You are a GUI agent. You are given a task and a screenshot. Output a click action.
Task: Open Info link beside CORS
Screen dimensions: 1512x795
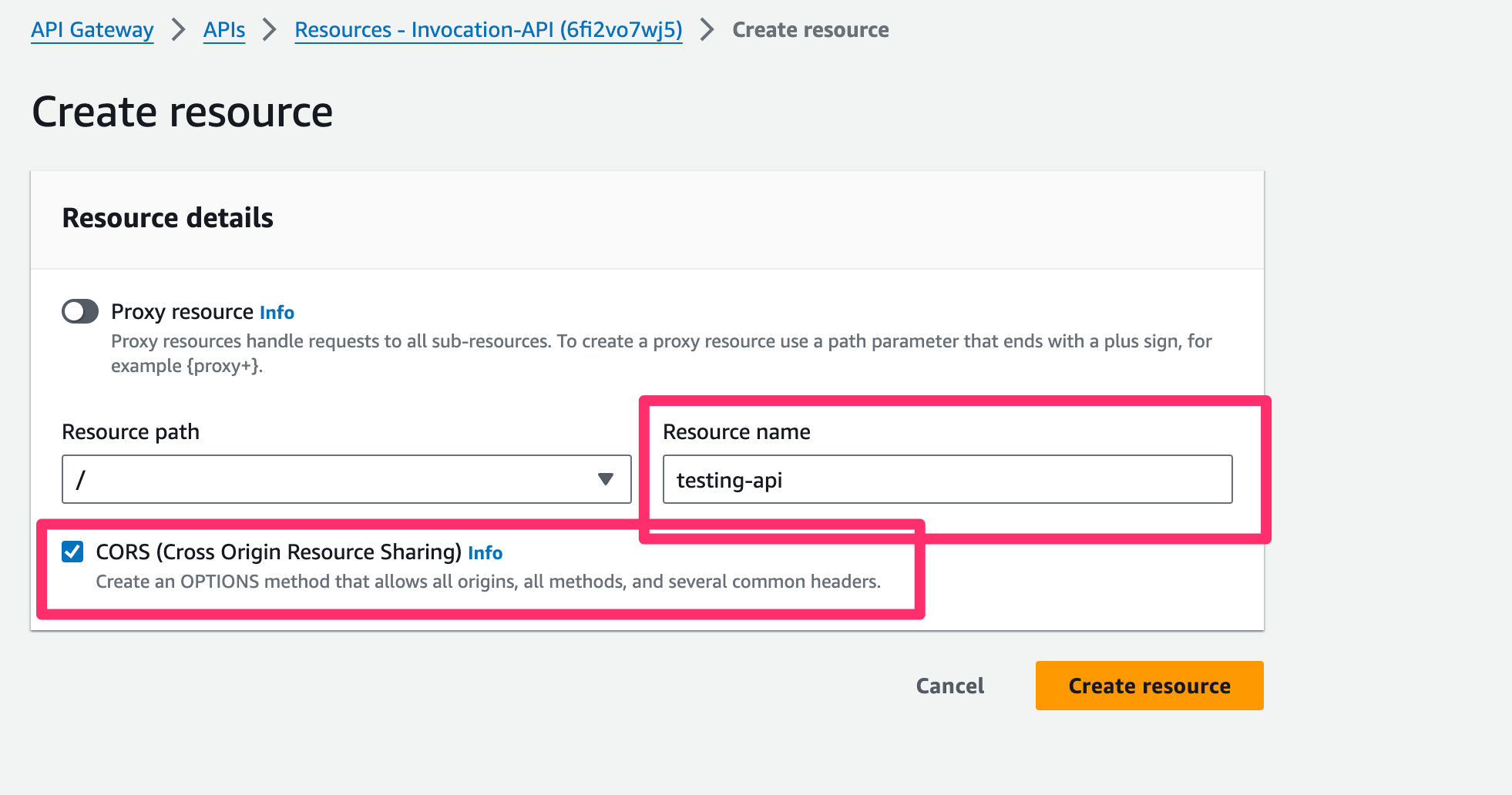pyautogui.click(x=485, y=553)
